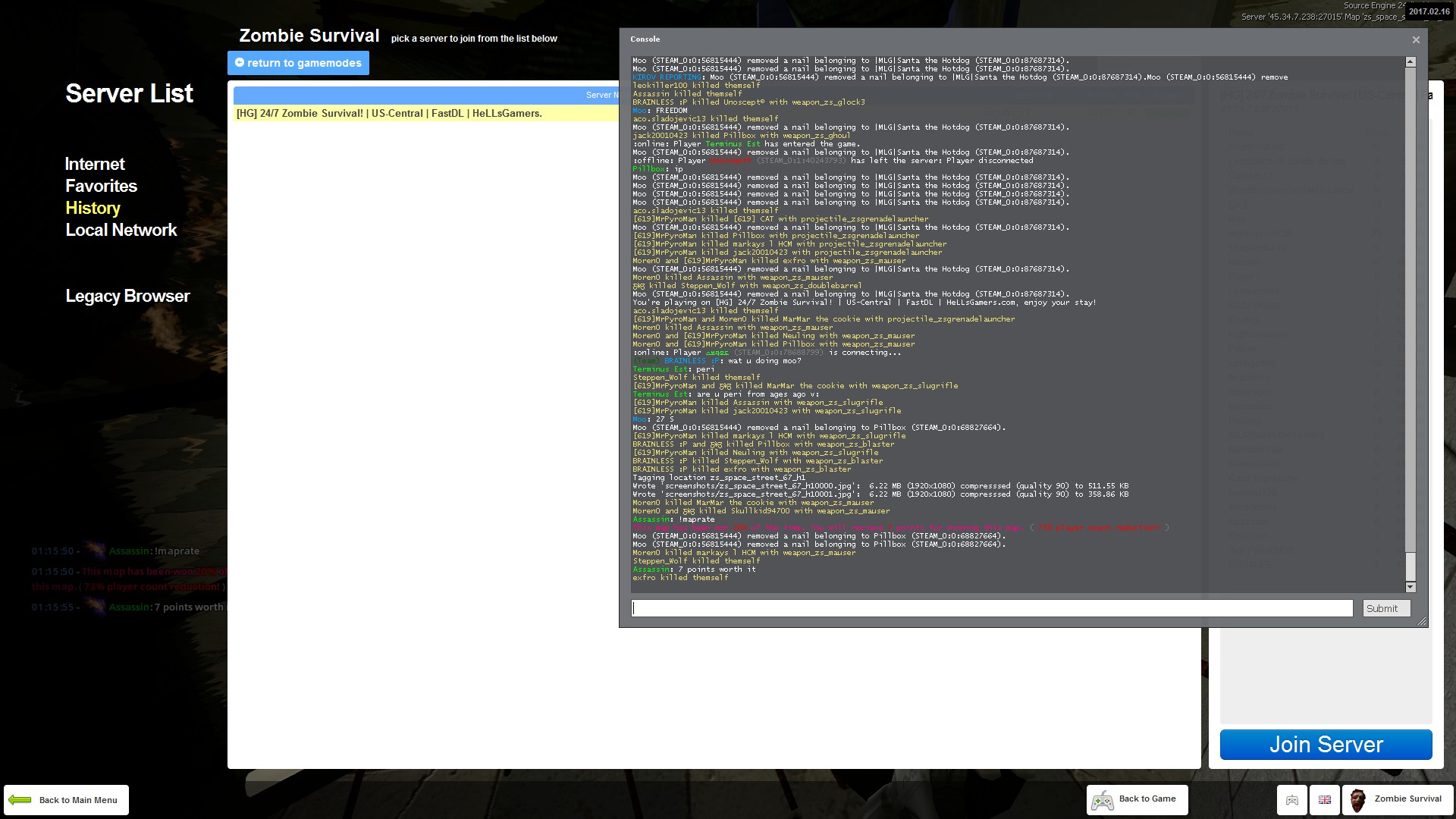Click the console resize grip corner
This screenshot has width=1456, height=819.
pos(1422,621)
